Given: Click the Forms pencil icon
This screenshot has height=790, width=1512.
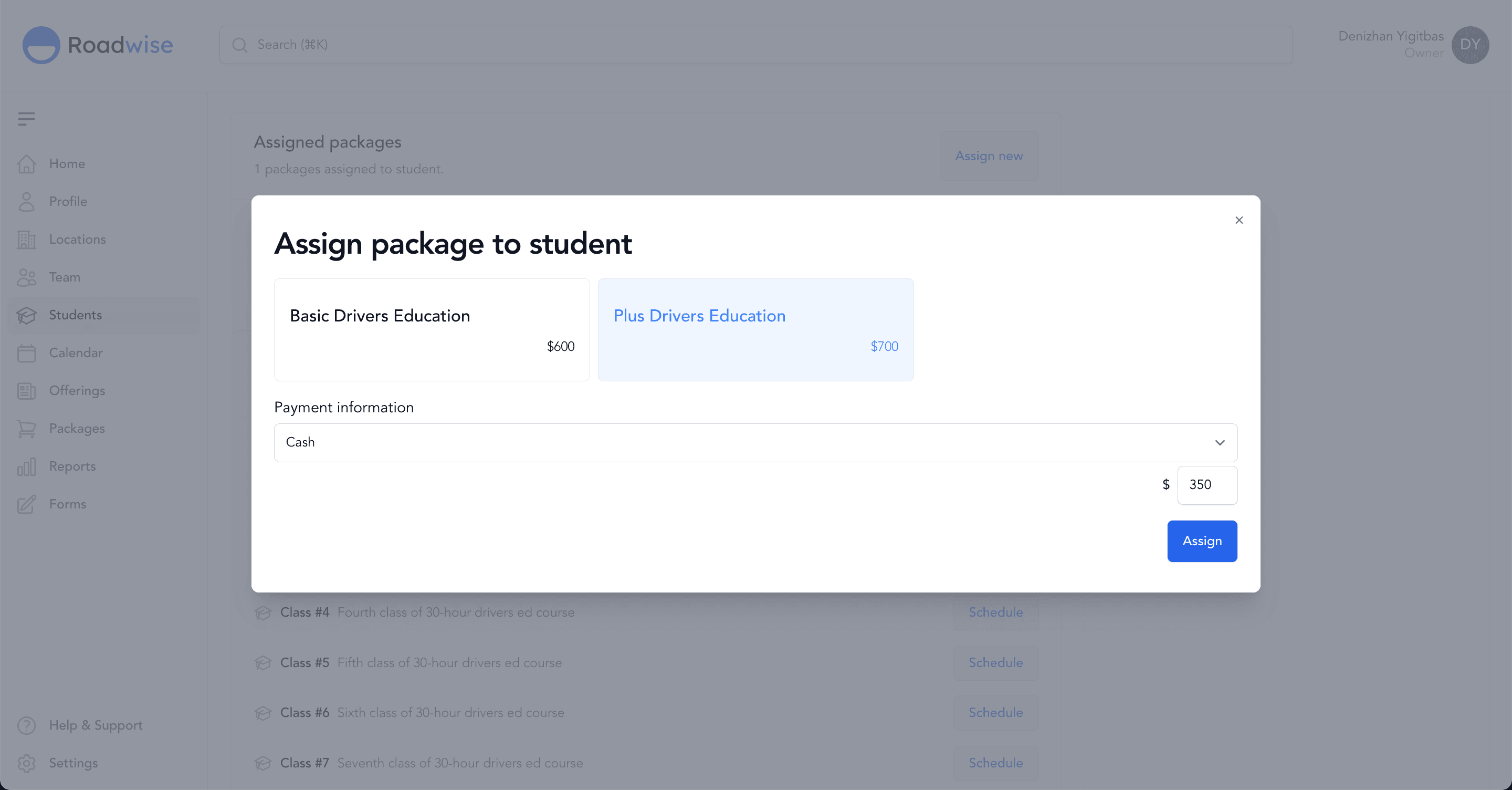Looking at the screenshot, I should coord(26,505).
